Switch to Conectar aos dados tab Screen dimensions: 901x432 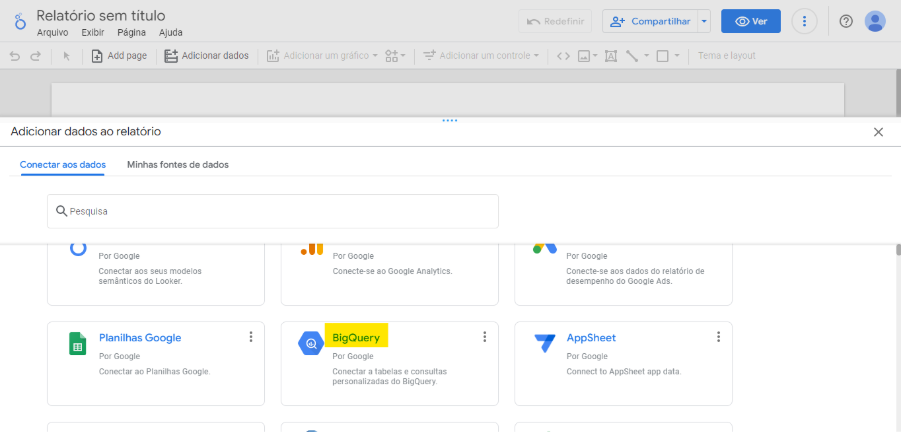(x=63, y=165)
